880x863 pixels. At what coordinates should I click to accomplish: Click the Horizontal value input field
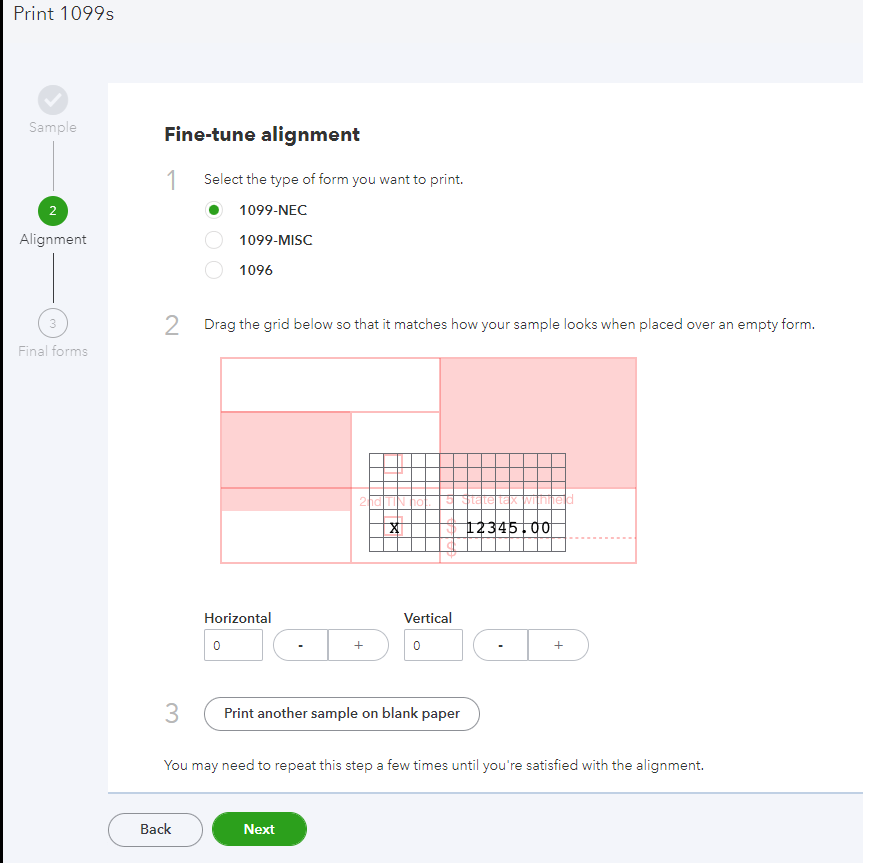tap(233, 646)
